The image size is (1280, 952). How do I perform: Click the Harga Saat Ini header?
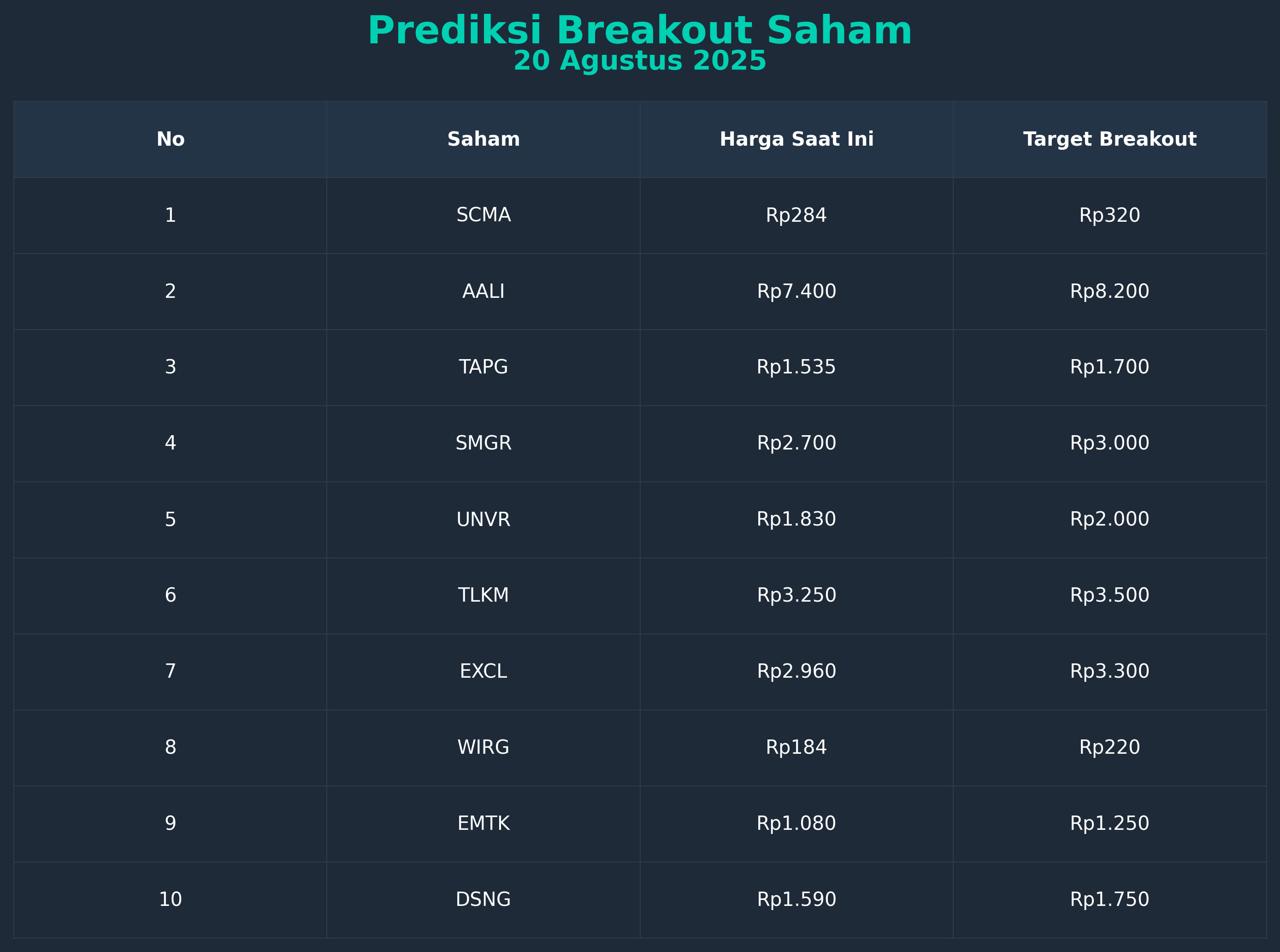(x=796, y=139)
